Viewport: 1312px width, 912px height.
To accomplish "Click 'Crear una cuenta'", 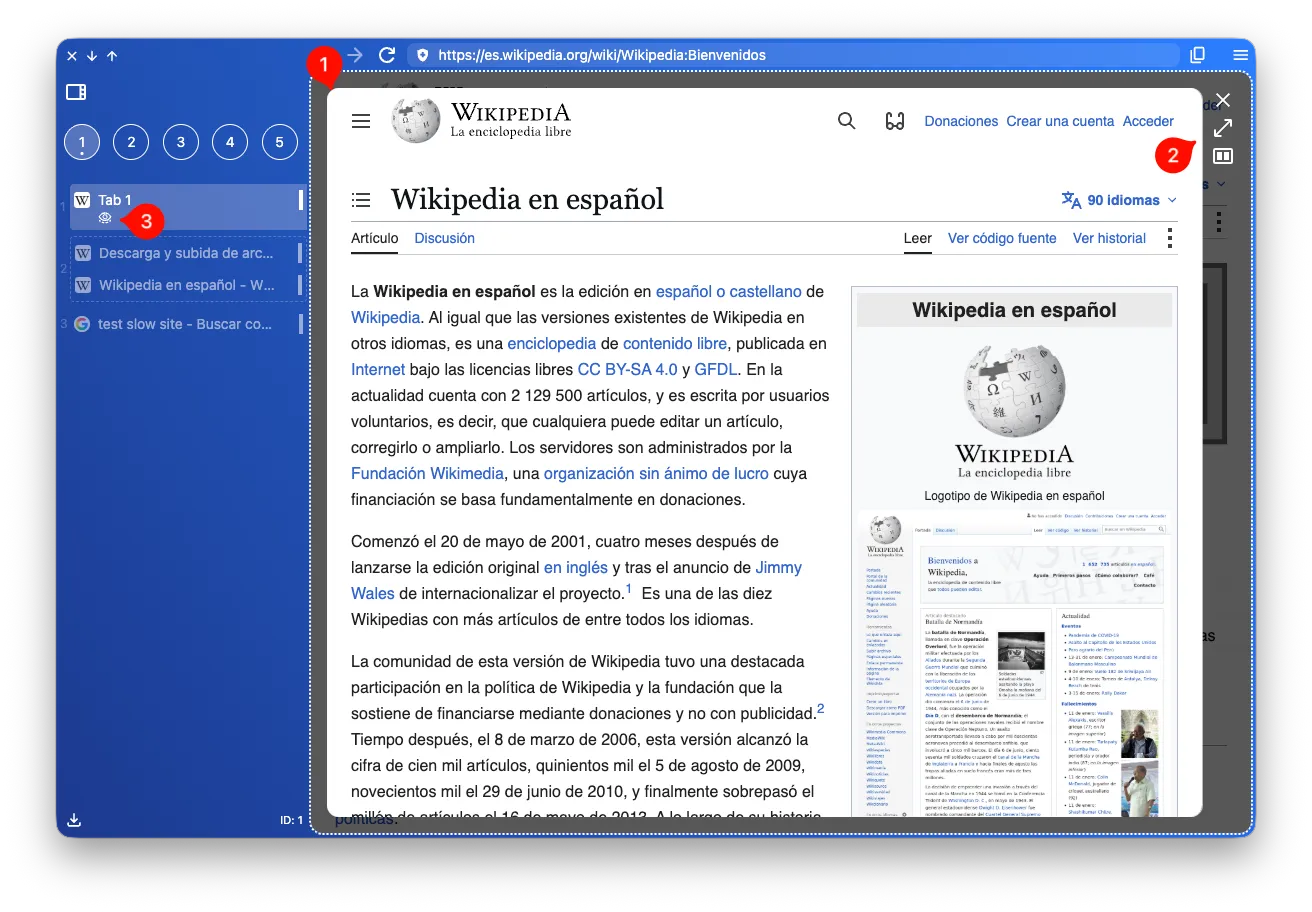I will (1060, 121).
